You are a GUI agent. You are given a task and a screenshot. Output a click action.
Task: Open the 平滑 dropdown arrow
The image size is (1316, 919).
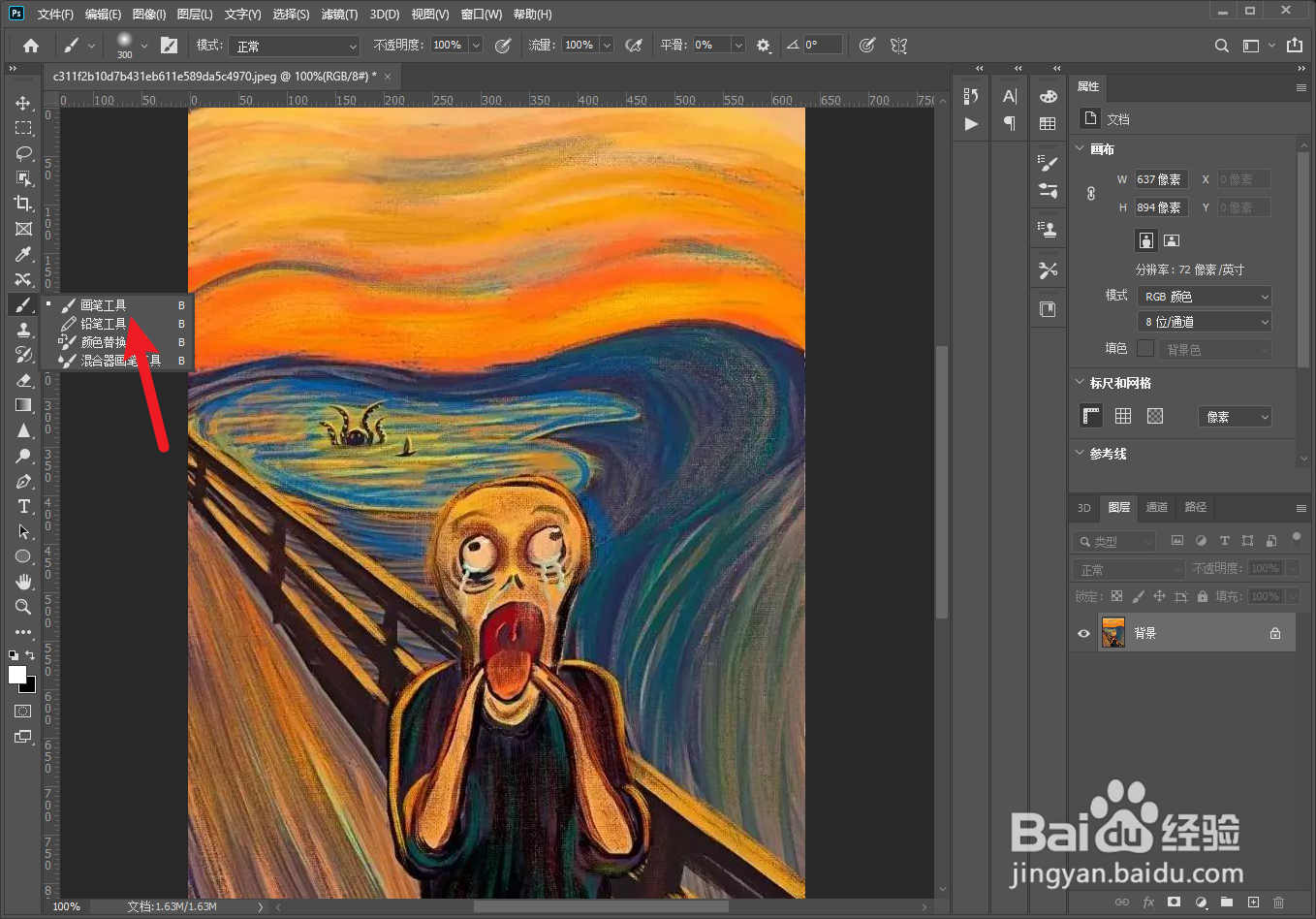tap(738, 46)
